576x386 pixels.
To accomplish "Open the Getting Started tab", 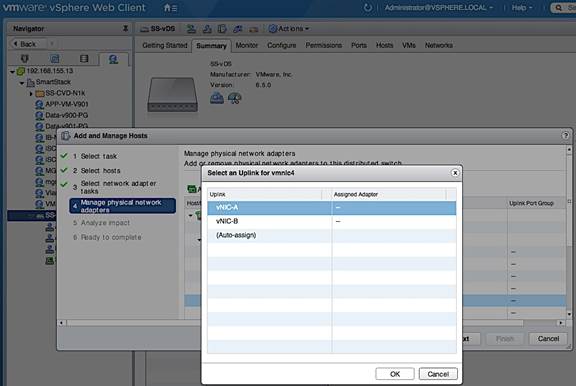I will [x=165, y=45].
